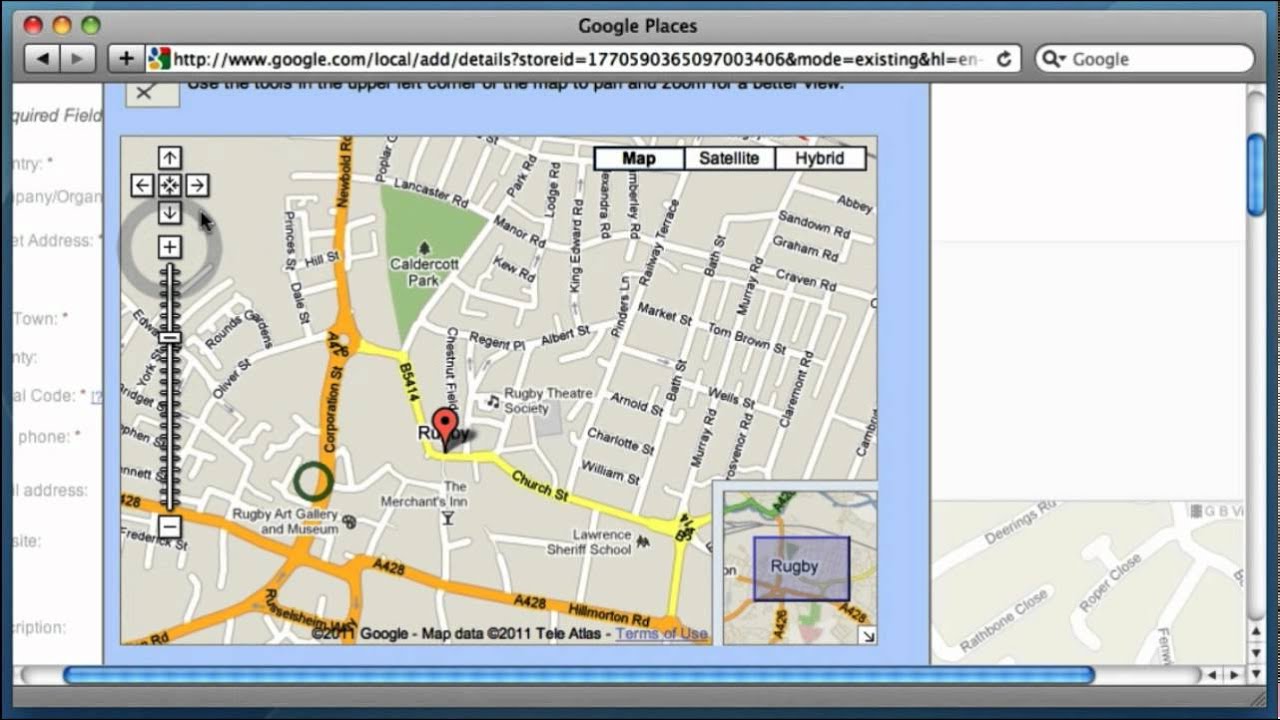Image resolution: width=1280 pixels, height=720 pixels.
Task: Pan the map up with arrow button
Action: tap(169, 158)
